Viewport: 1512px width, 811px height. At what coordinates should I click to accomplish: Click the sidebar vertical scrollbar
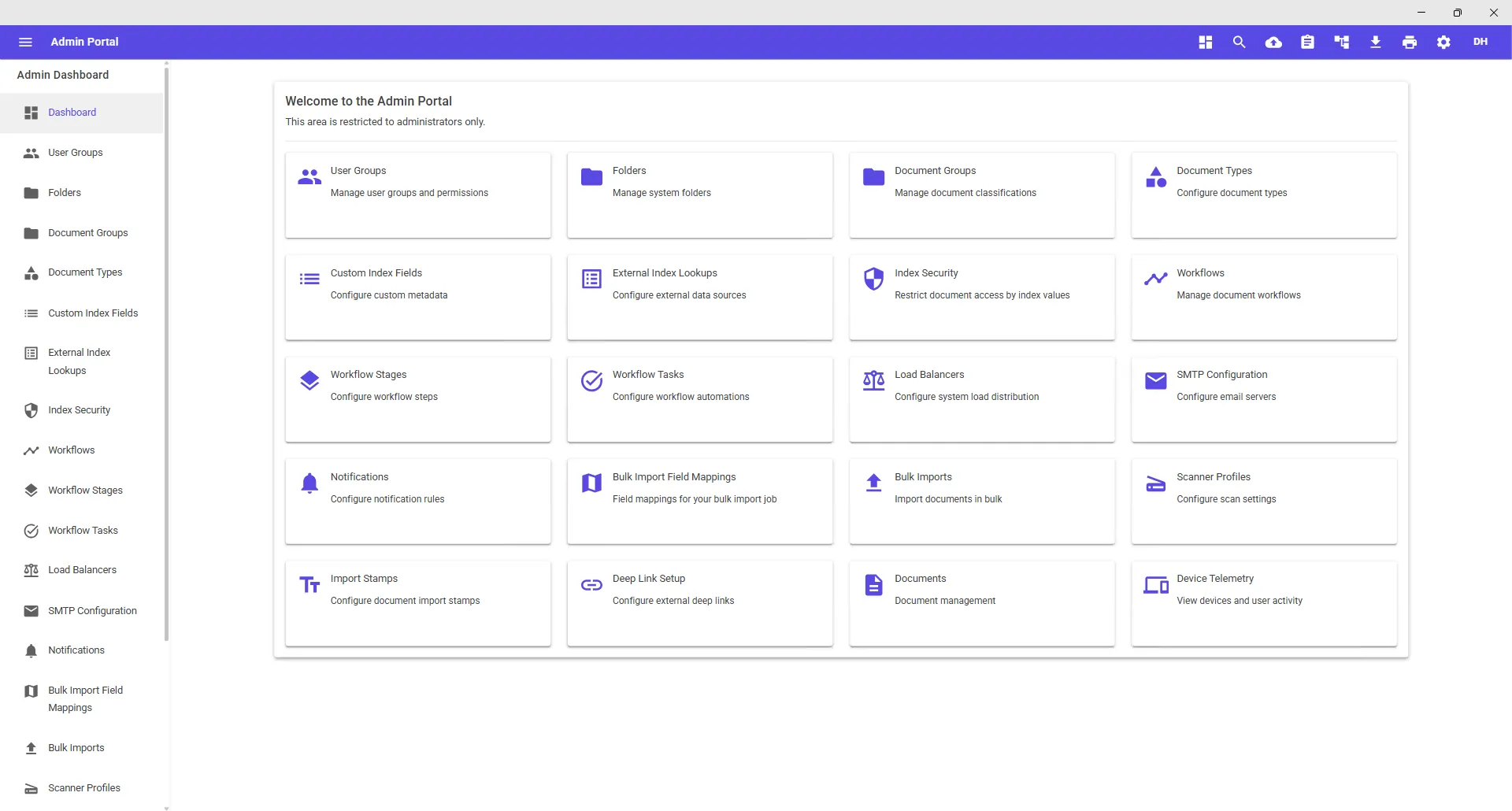[166, 354]
